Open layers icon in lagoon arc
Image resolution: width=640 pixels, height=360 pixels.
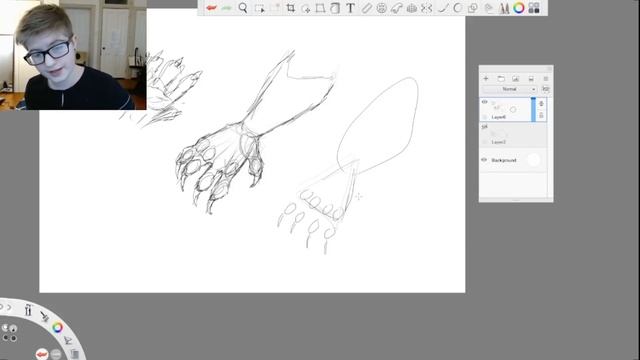click(74, 354)
